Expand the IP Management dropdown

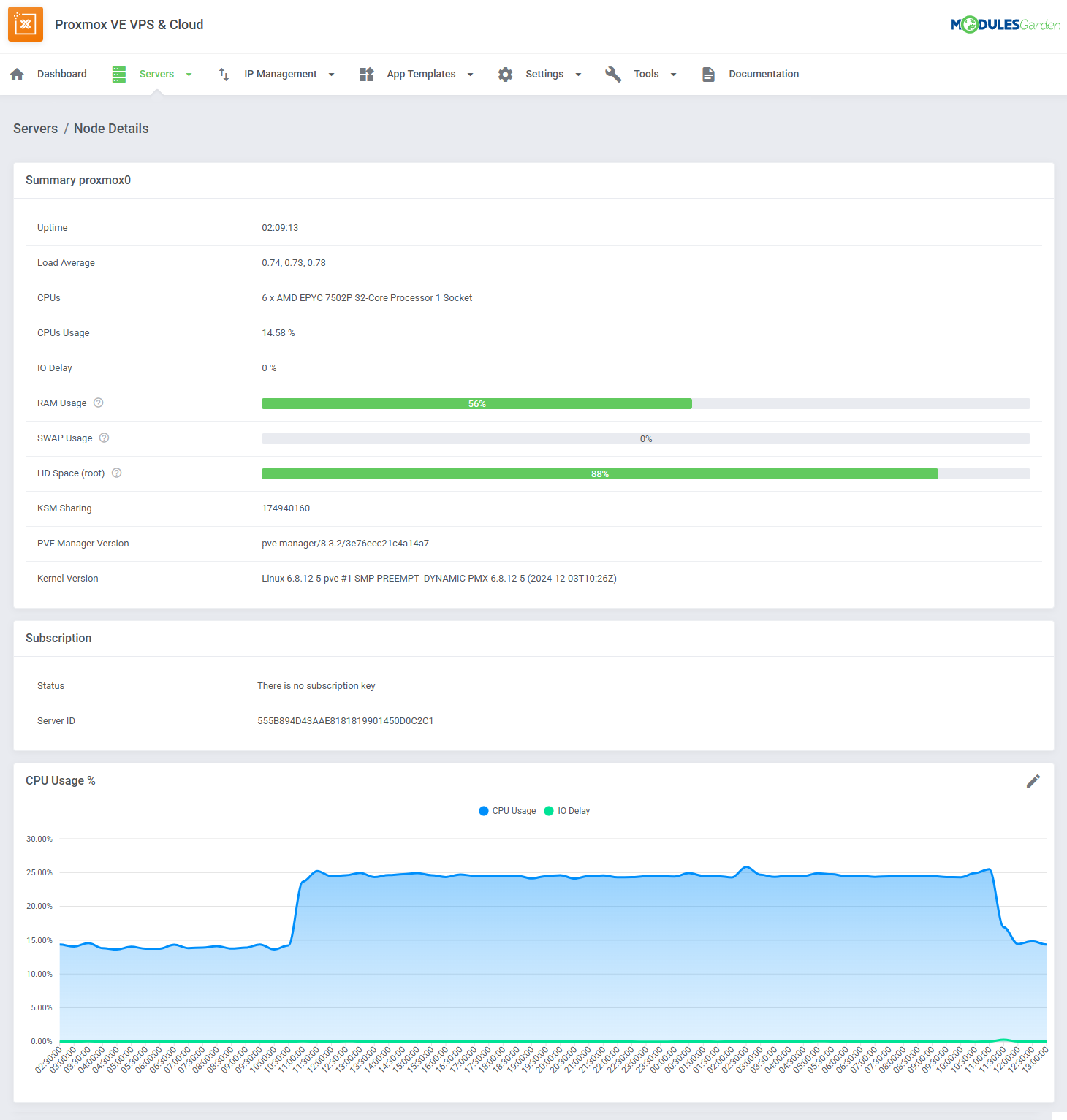[x=331, y=74]
